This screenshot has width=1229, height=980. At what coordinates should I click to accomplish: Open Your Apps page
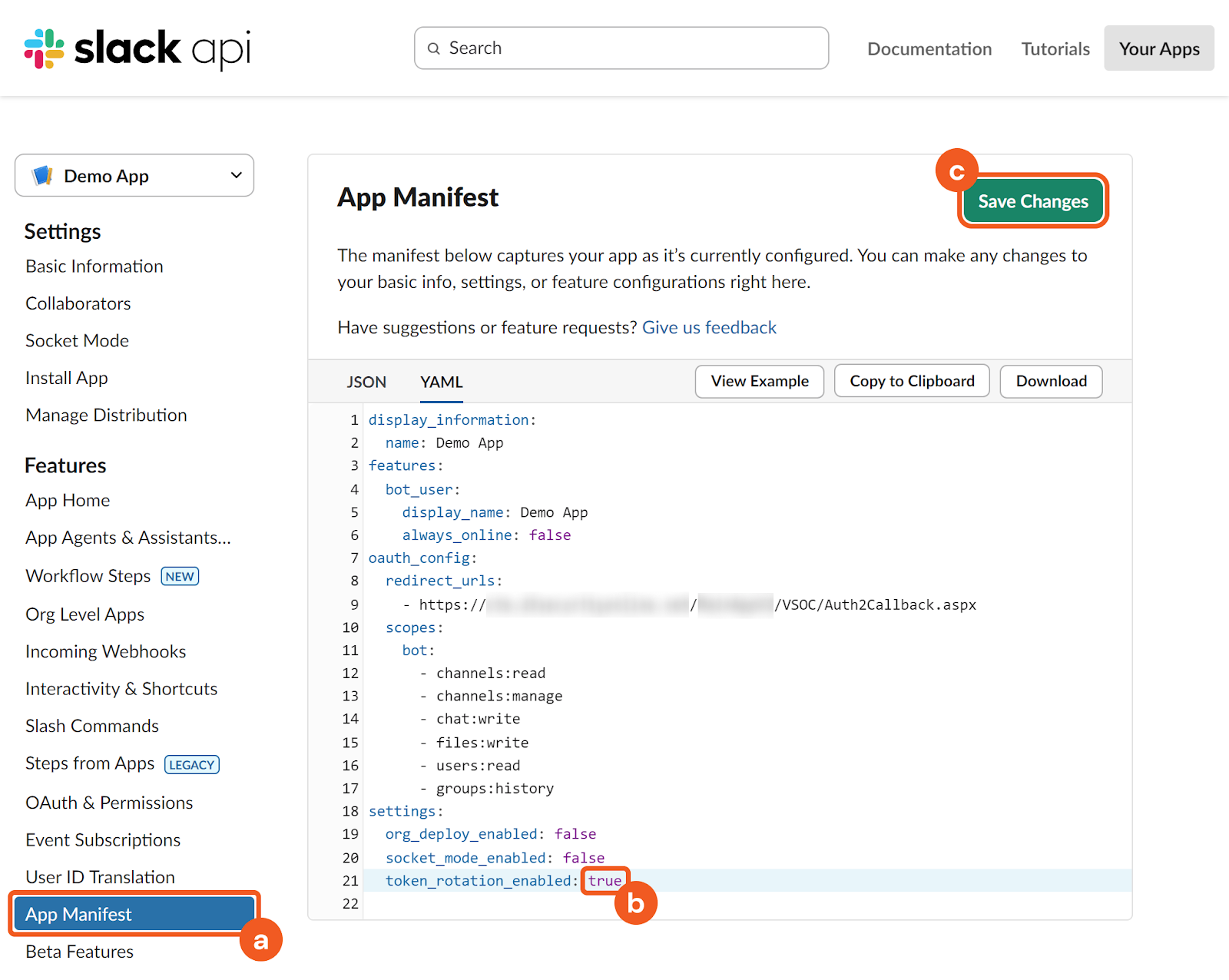1158,49
